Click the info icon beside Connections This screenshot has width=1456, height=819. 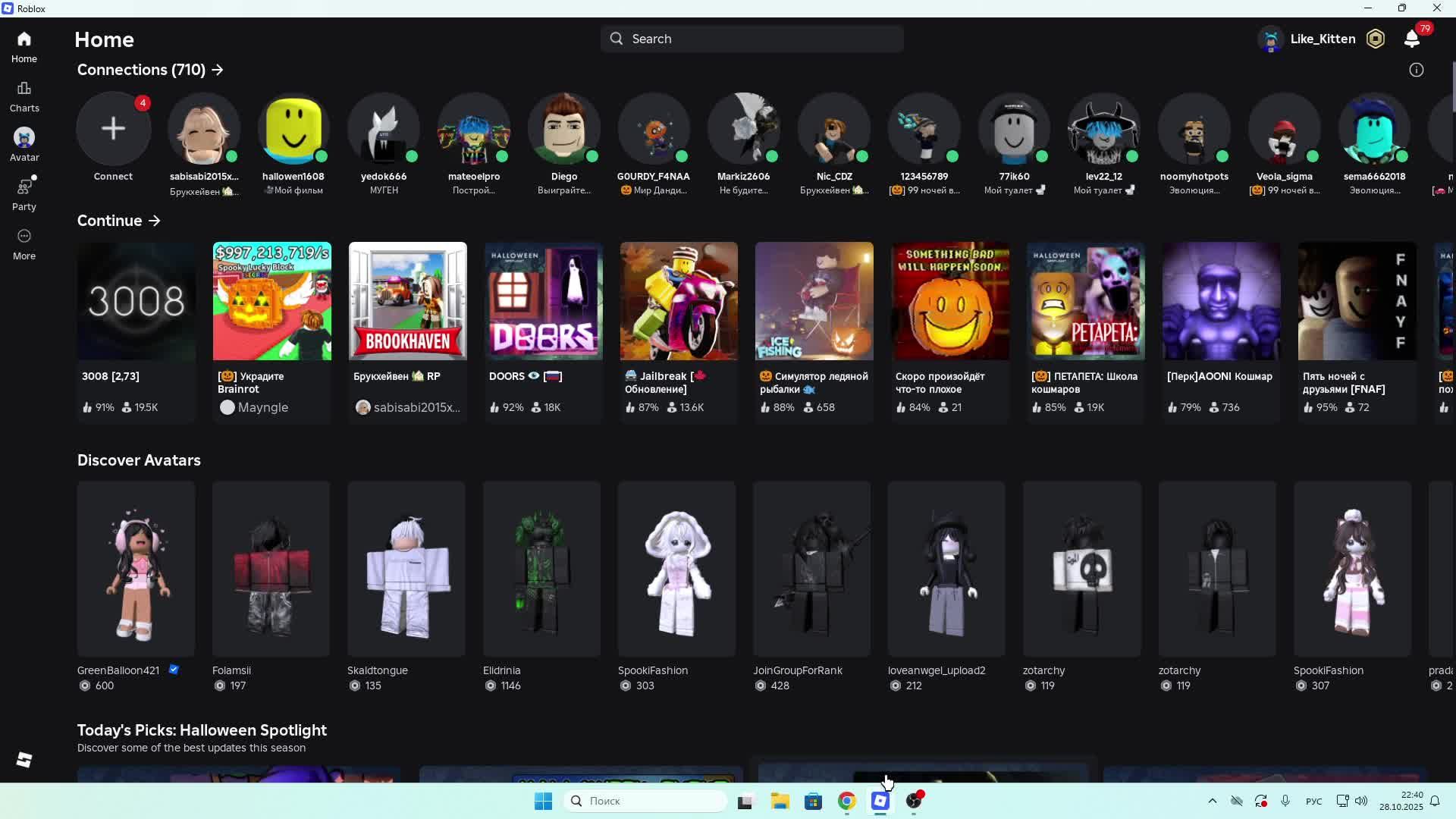coord(1417,70)
